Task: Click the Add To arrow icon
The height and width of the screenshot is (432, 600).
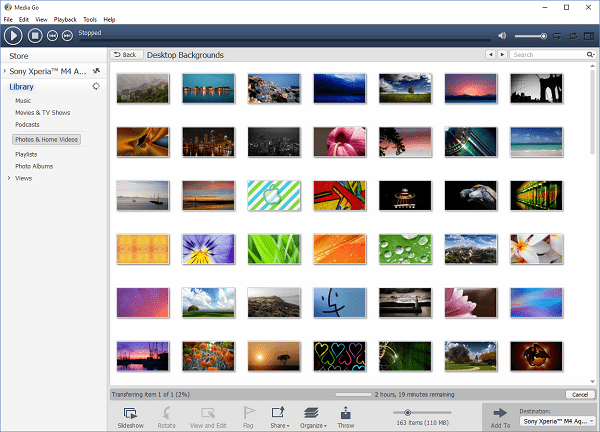Action: (500, 414)
